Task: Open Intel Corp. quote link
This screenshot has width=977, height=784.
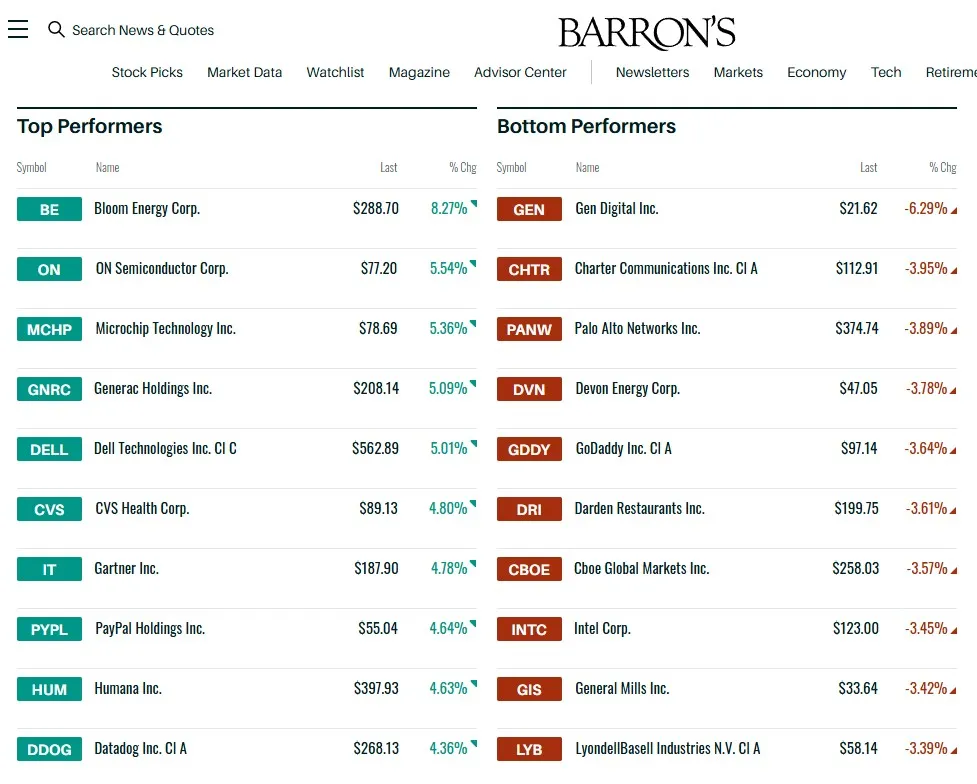Action: coord(603,629)
